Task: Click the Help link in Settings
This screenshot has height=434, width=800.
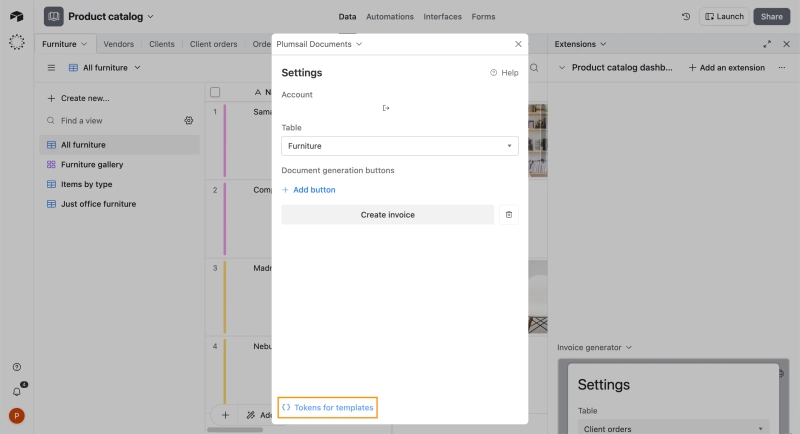Action: point(504,72)
